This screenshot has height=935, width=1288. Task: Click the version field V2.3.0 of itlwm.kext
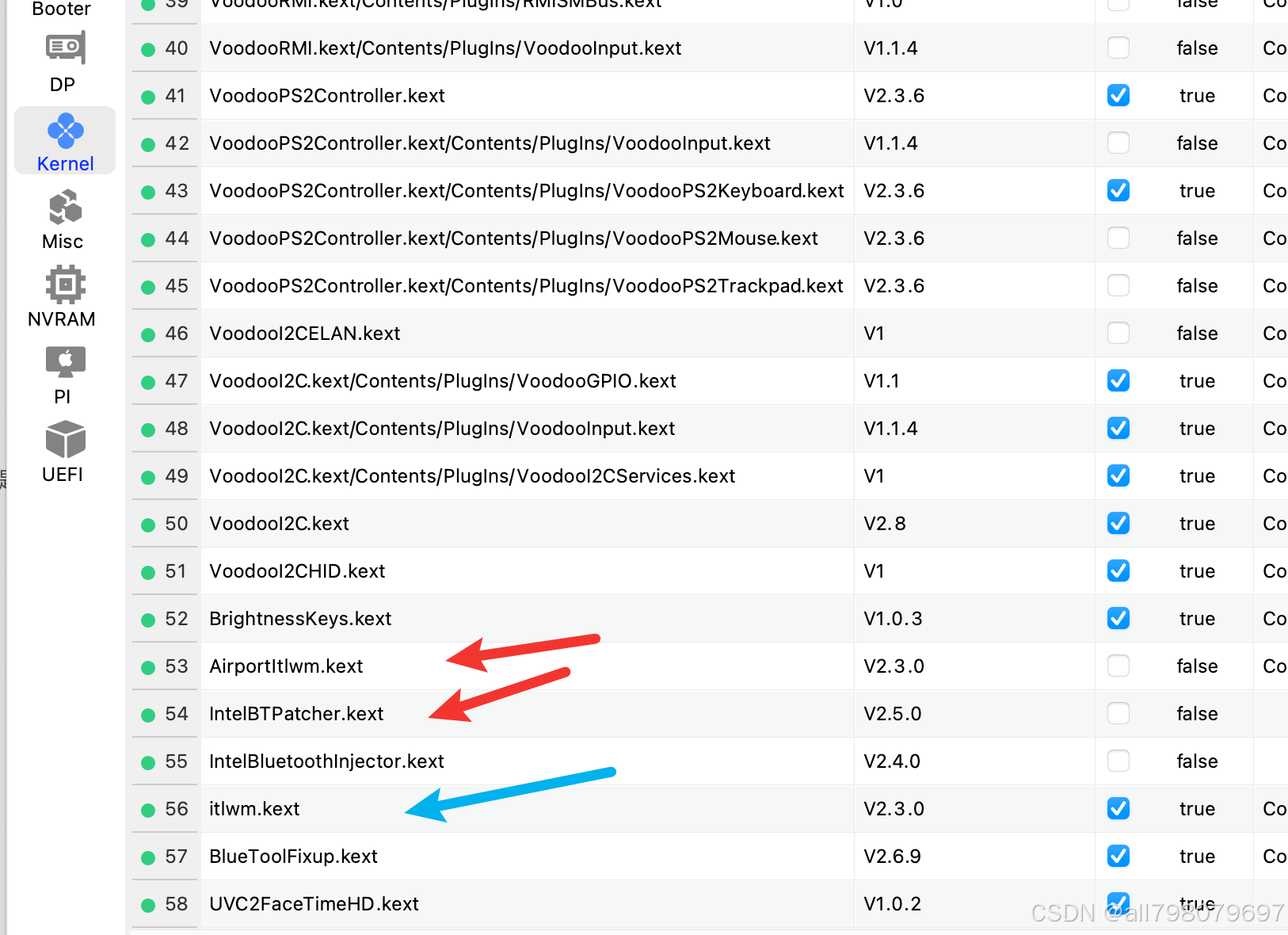tap(894, 808)
